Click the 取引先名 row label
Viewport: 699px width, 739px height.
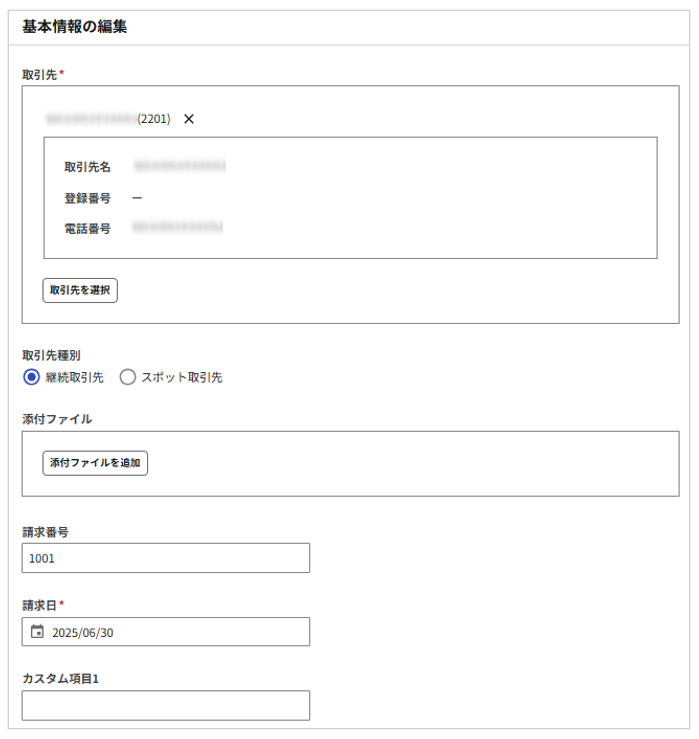pyautogui.click(x=87, y=167)
